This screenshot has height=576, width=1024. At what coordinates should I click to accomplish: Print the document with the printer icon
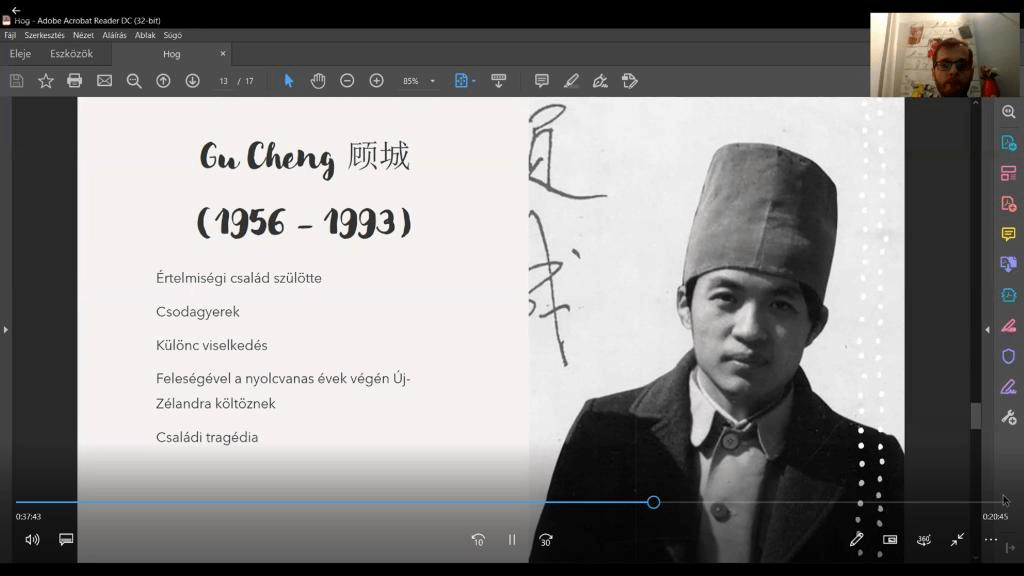74,81
